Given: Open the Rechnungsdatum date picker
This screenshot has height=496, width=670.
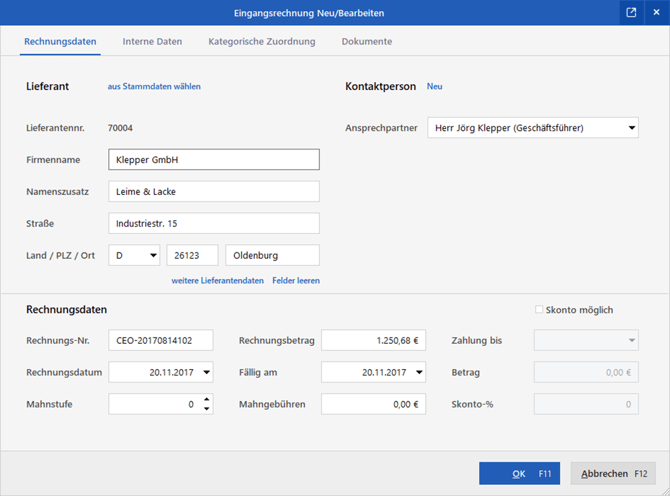Looking at the screenshot, I should point(206,372).
